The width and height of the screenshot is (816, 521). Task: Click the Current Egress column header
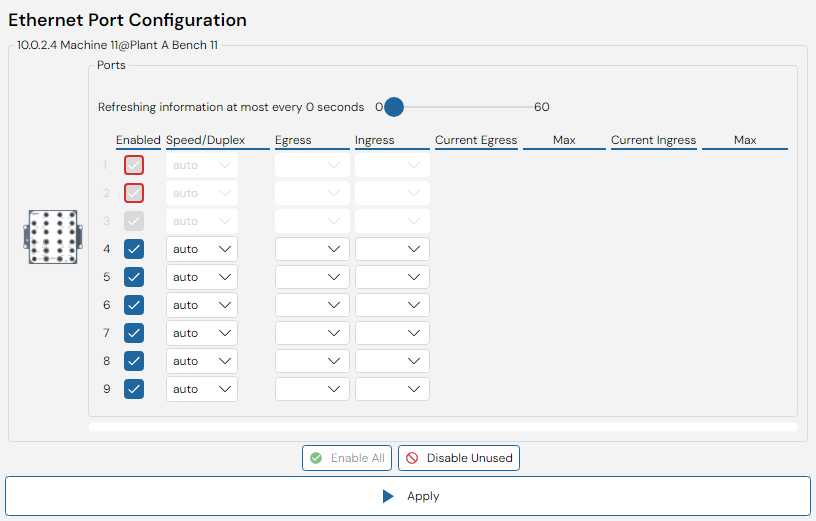click(x=476, y=140)
